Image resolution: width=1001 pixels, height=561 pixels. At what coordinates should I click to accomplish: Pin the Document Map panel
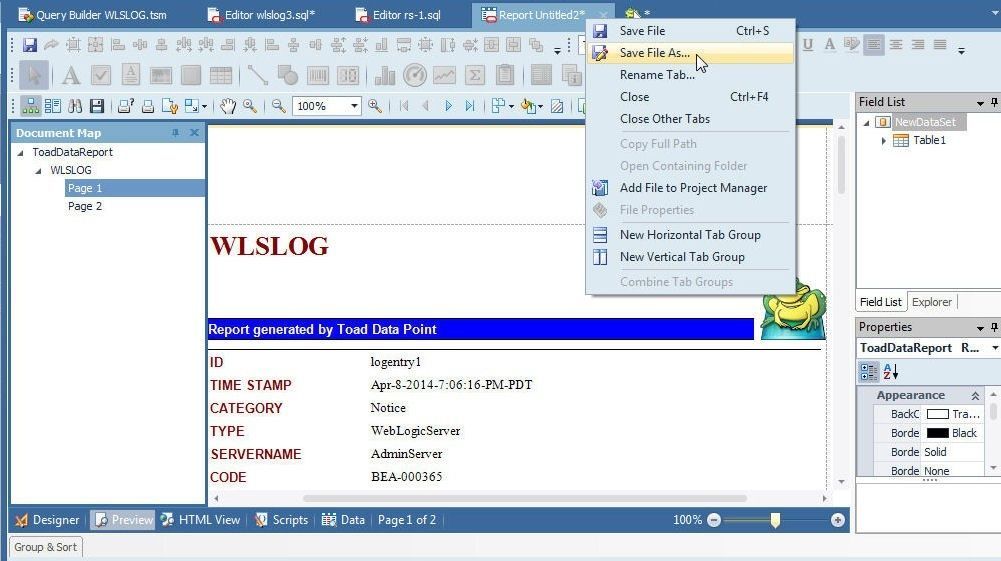[175, 133]
